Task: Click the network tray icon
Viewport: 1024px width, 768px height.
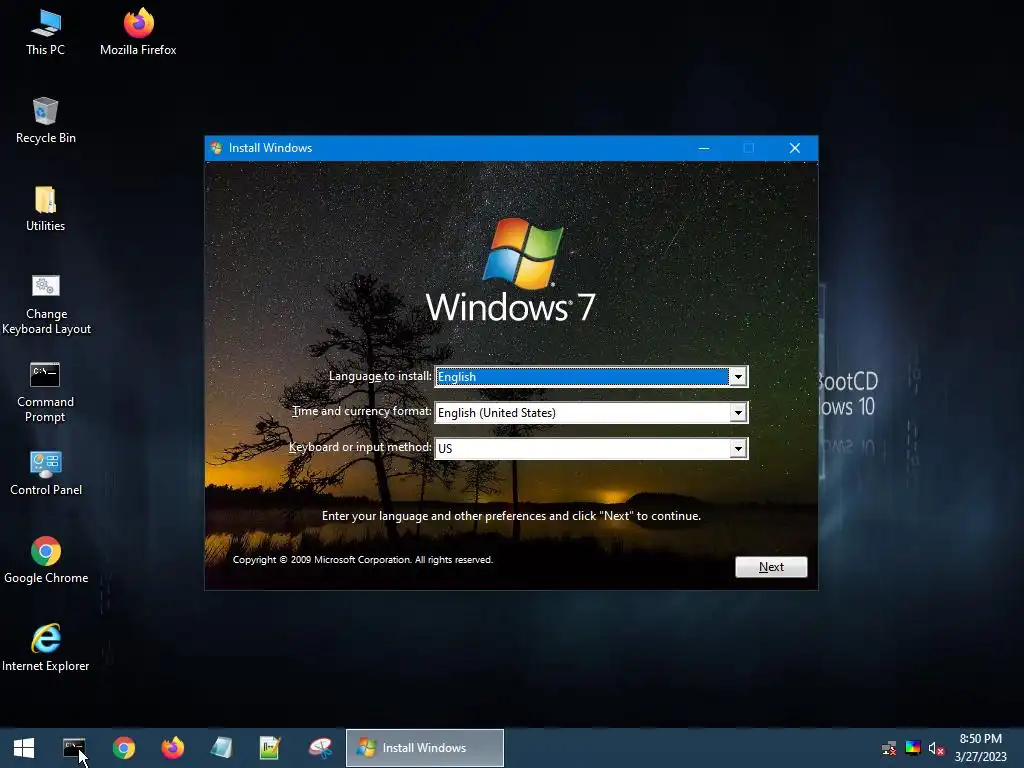Action: tap(889, 748)
